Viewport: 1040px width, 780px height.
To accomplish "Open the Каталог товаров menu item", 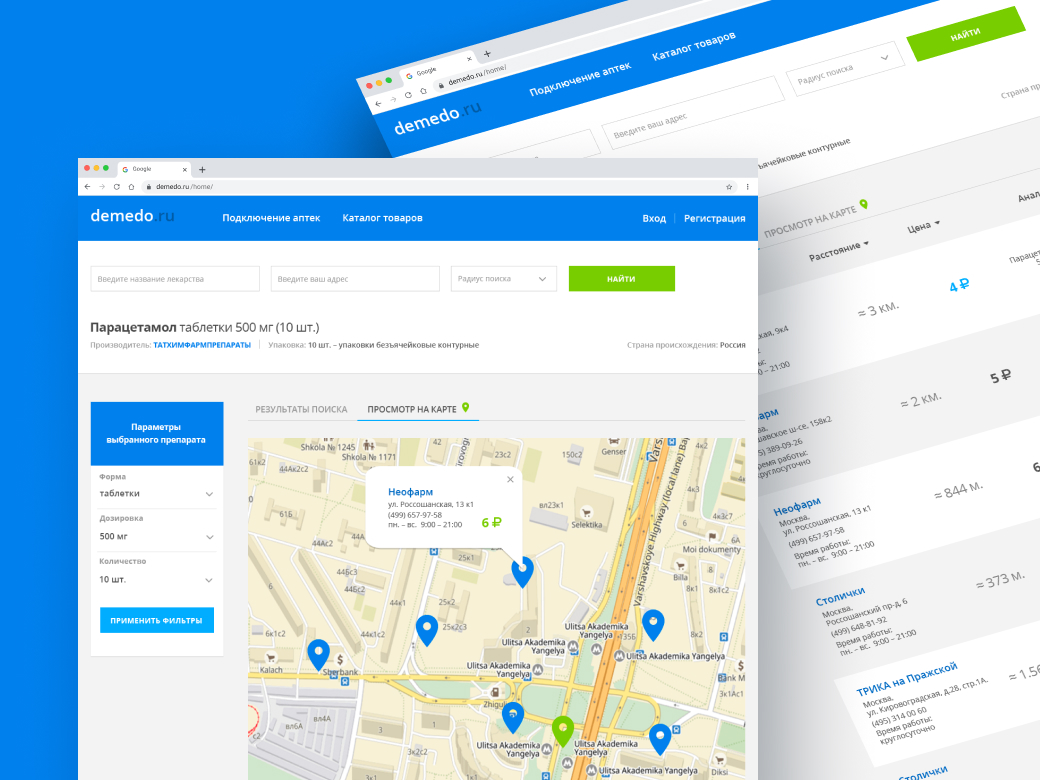I will pos(381,217).
